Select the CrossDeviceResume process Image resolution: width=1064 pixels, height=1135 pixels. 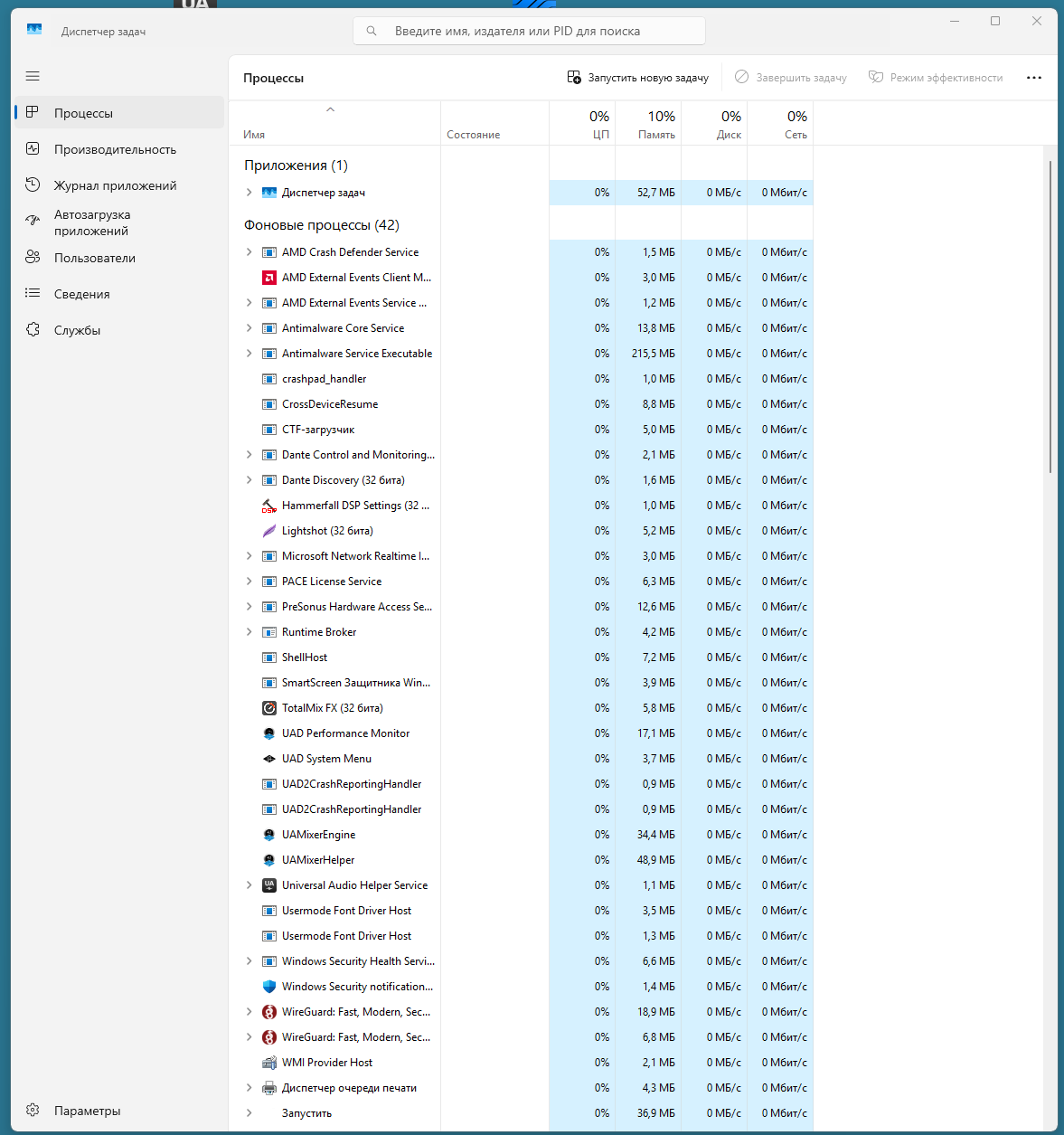pyautogui.click(x=521, y=404)
